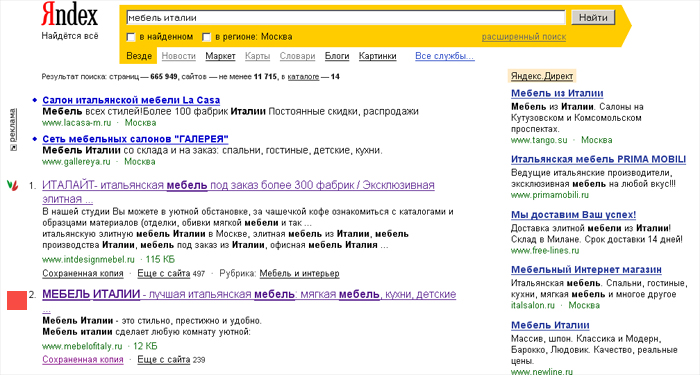
Task: Click Москва region under La Casa ad
Action: (x=140, y=123)
